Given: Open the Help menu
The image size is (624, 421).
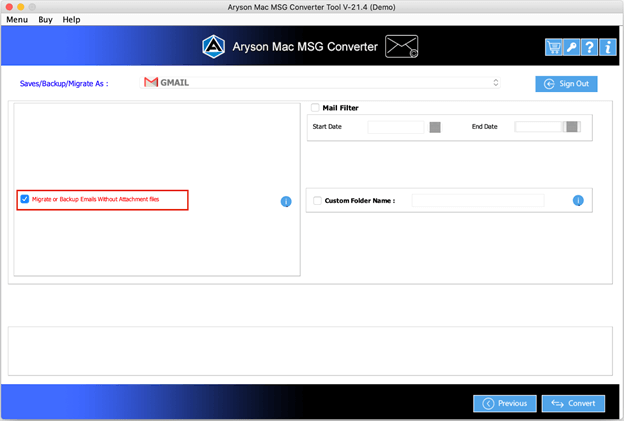Looking at the screenshot, I should (x=71, y=19).
